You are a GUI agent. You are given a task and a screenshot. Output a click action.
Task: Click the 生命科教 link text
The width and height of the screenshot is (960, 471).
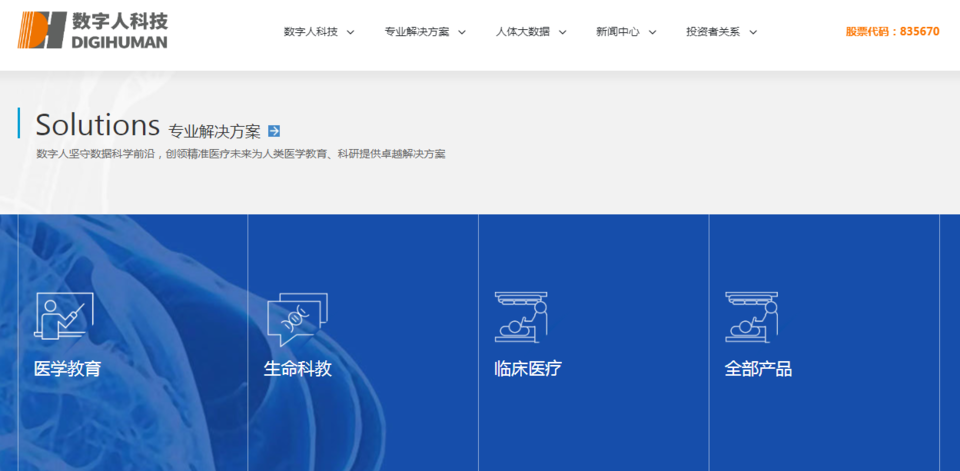pyautogui.click(x=297, y=368)
